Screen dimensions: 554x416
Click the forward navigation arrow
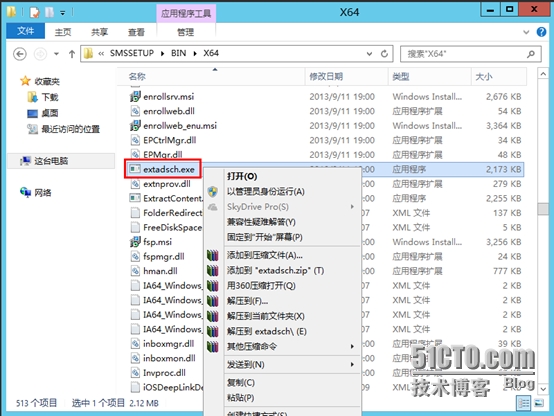pos(40,54)
